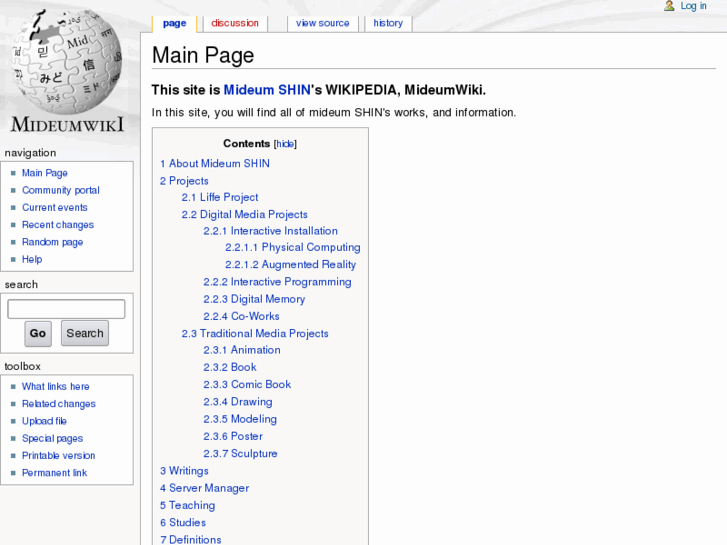This screenshot has width=727, height=545.
Task: Open What links here
Action: (x=56, y=387)
